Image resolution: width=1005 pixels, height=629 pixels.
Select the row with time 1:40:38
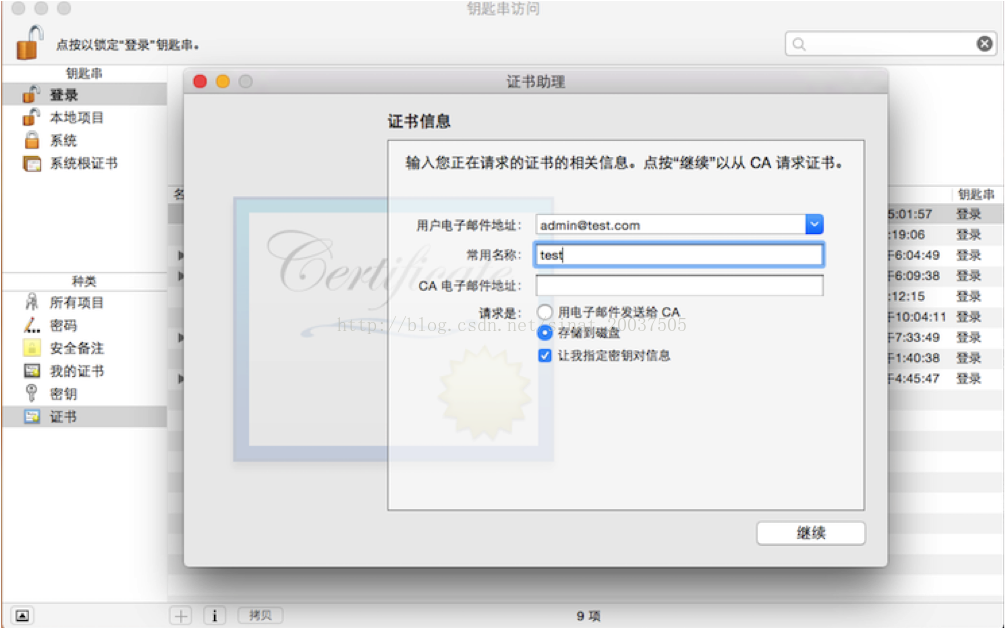945,358
